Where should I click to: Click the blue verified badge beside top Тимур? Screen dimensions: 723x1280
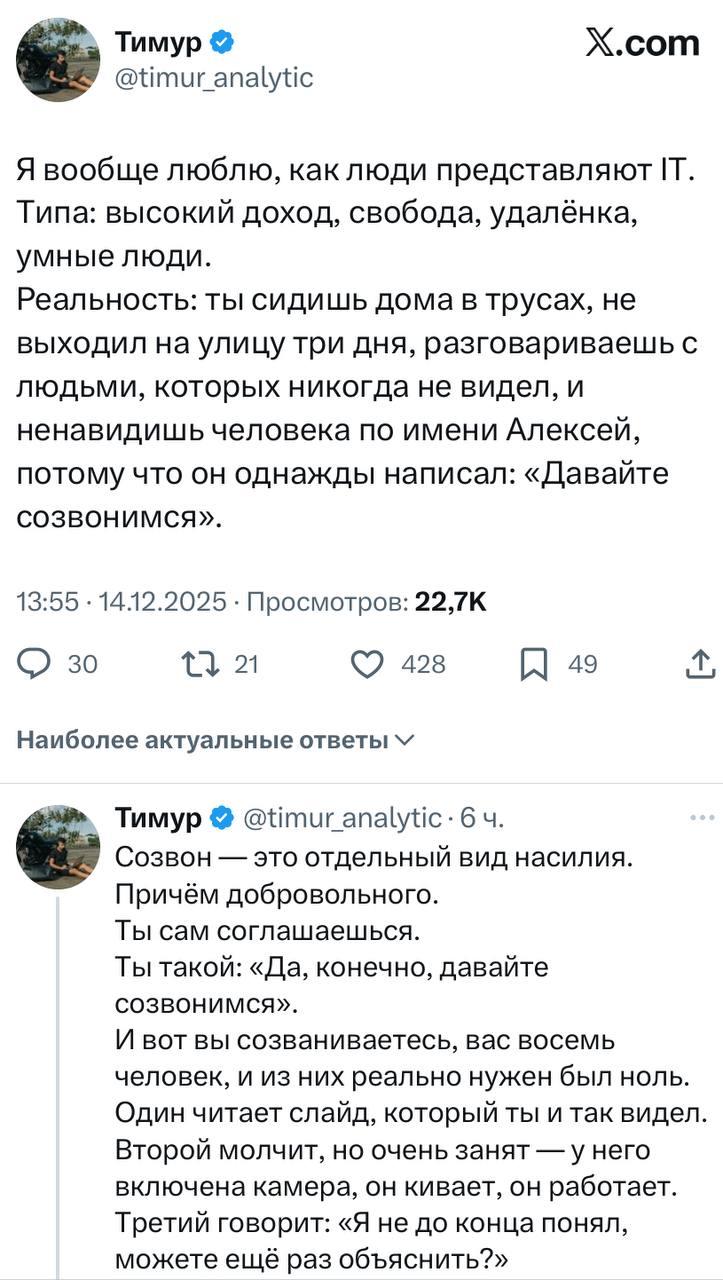223,41
